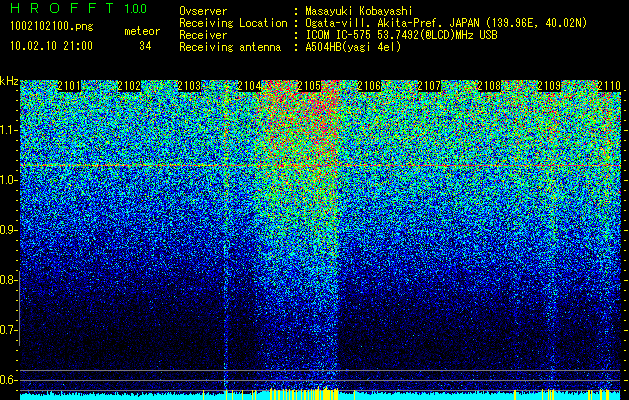Select the observer name Masayuki Kobayashi
Viewport: 629px width, 400px height.
coord(359,12)
